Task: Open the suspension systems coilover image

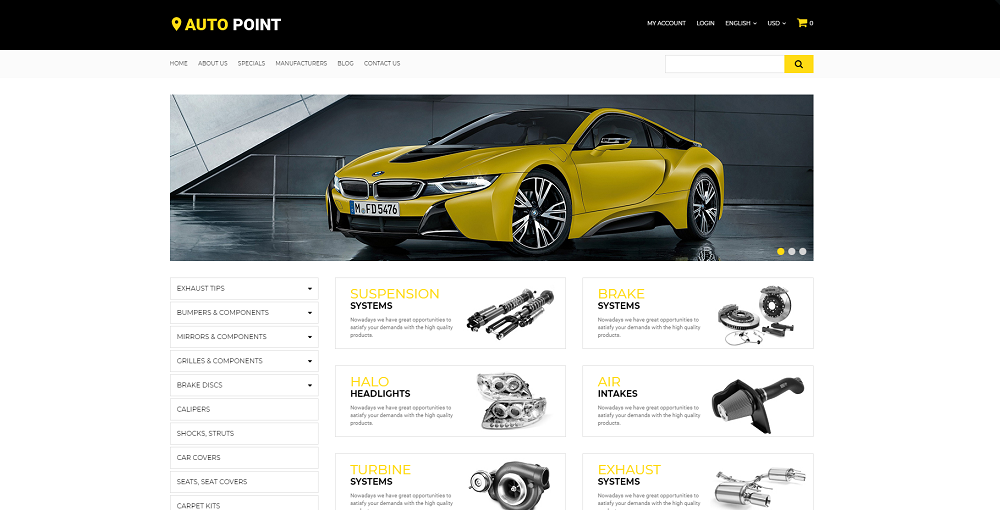Action: (510, 313)
